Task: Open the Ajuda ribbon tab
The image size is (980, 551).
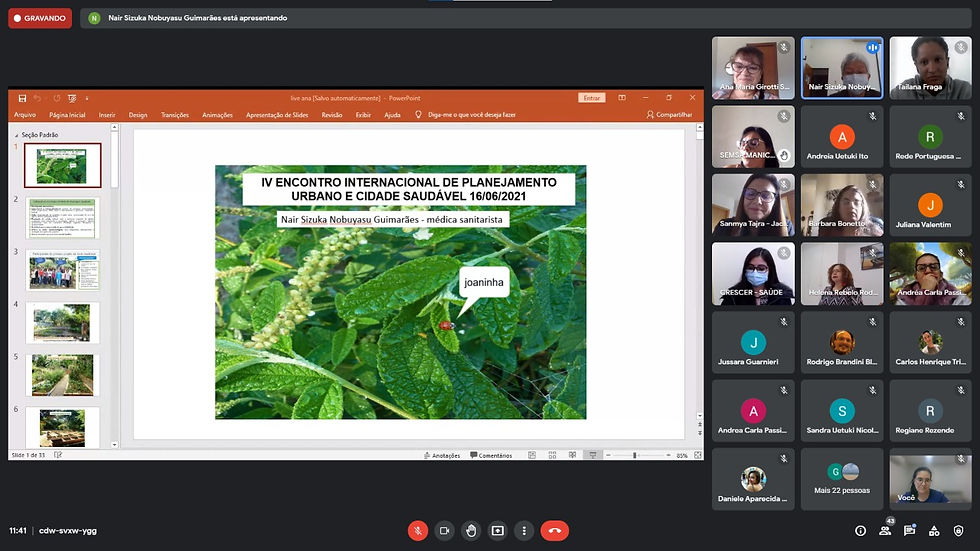Action: click(392, 115)
